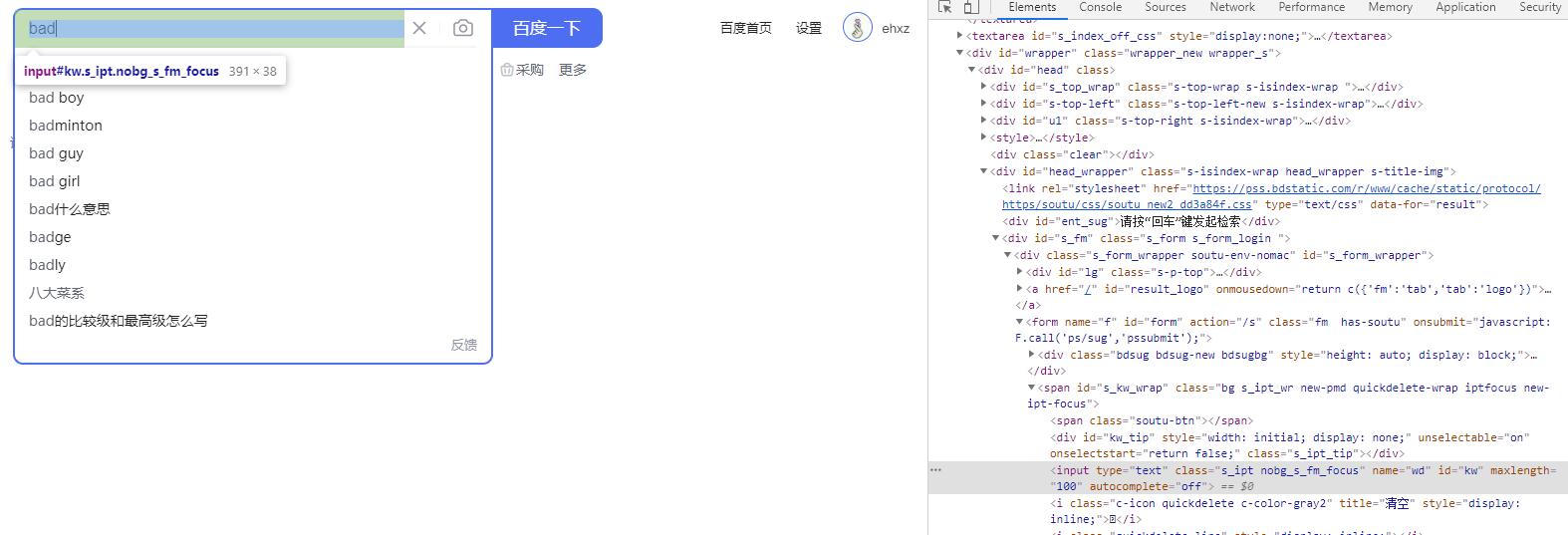Open the 更多 tab

(x=573, y=70)
